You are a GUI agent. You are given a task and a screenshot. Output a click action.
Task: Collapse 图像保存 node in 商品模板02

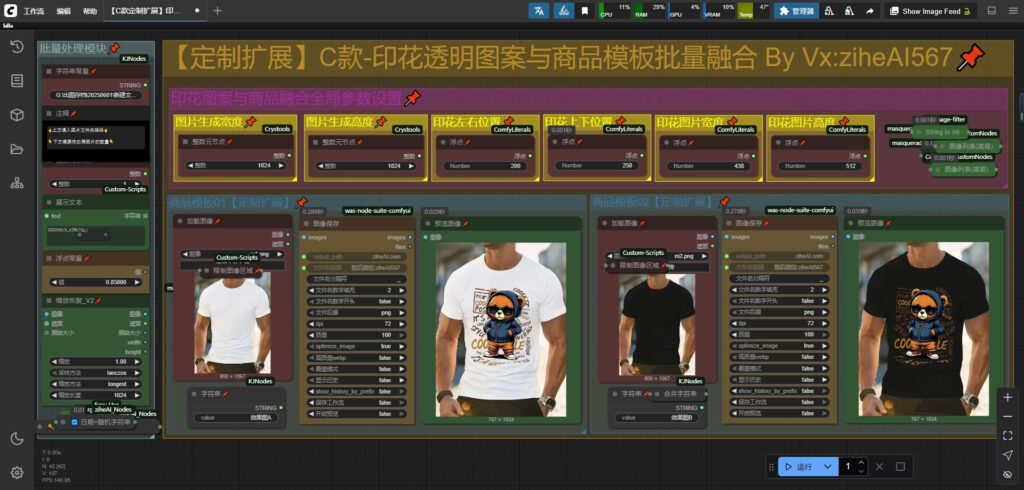point(730,223)
